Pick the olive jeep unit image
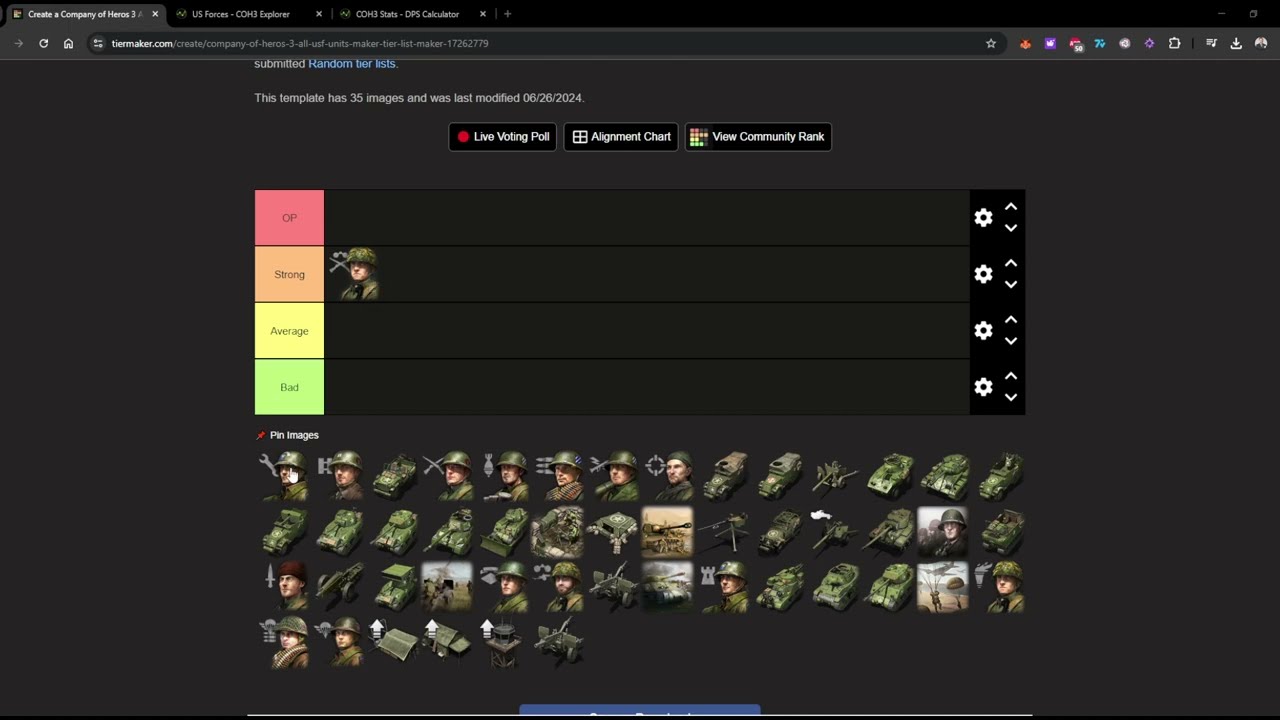The width and height of the screenshot is (1280, 720). 396,476
